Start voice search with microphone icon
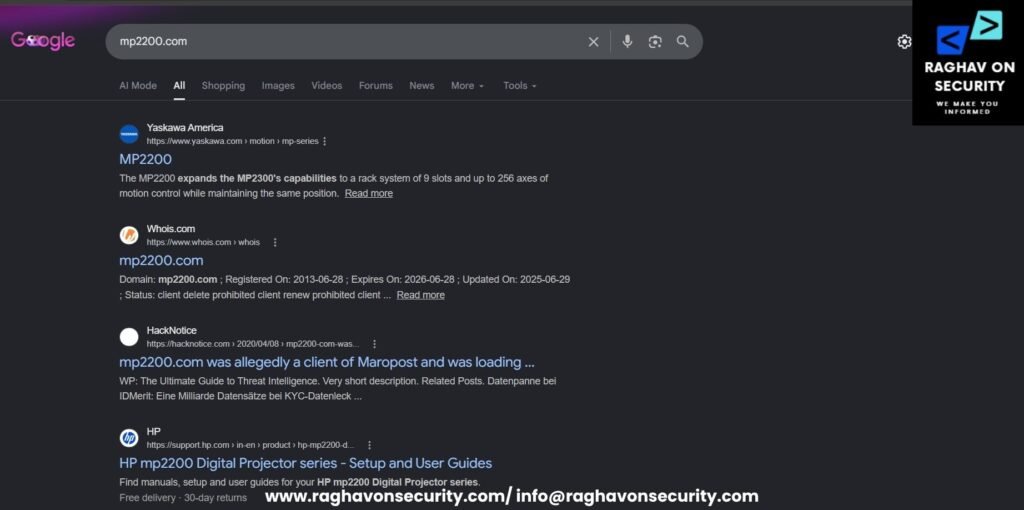Image resolution: width=1024 pixels, height=510 pixels. pyautogui.click(x=627, y=42)
